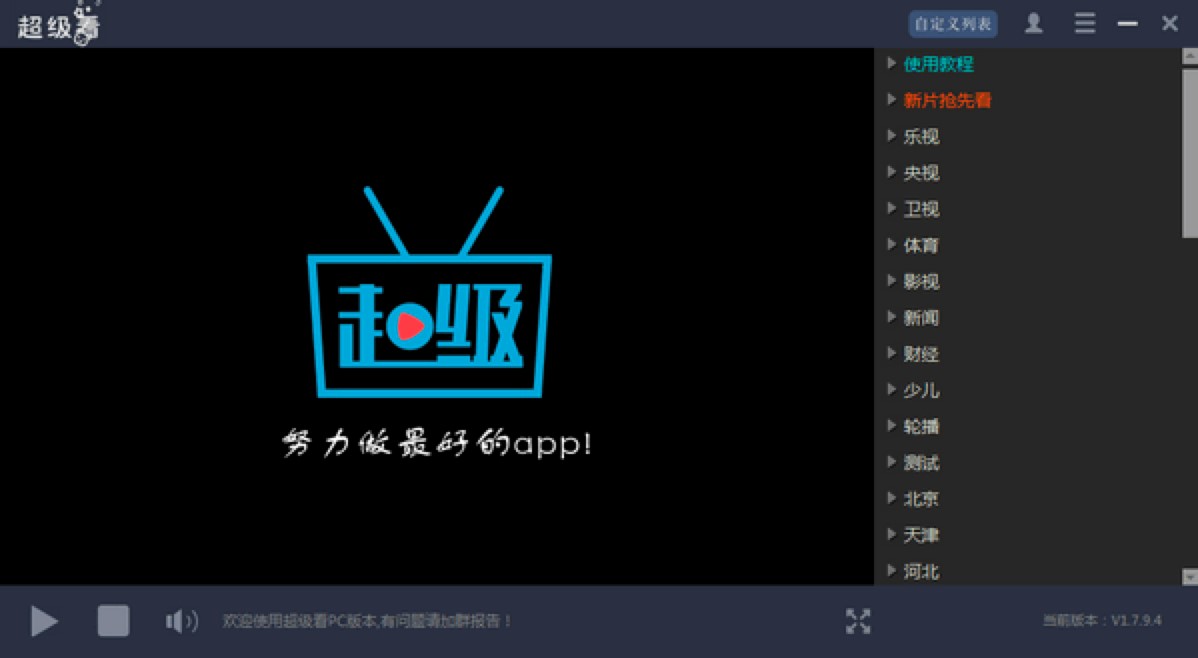Expand the 财经 category arrow

[x=891, y=353]
